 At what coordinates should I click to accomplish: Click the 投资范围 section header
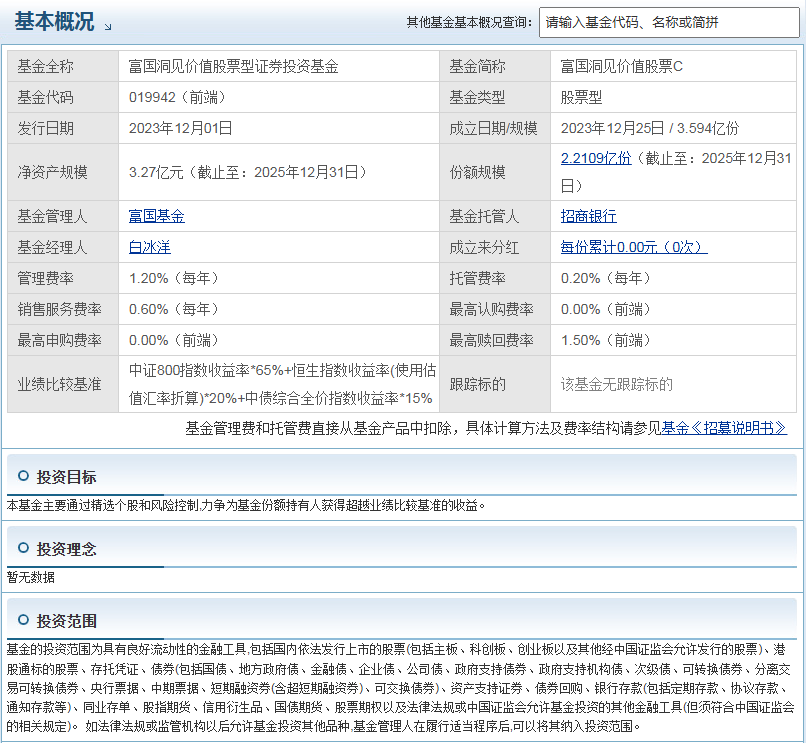click(66, 621)
